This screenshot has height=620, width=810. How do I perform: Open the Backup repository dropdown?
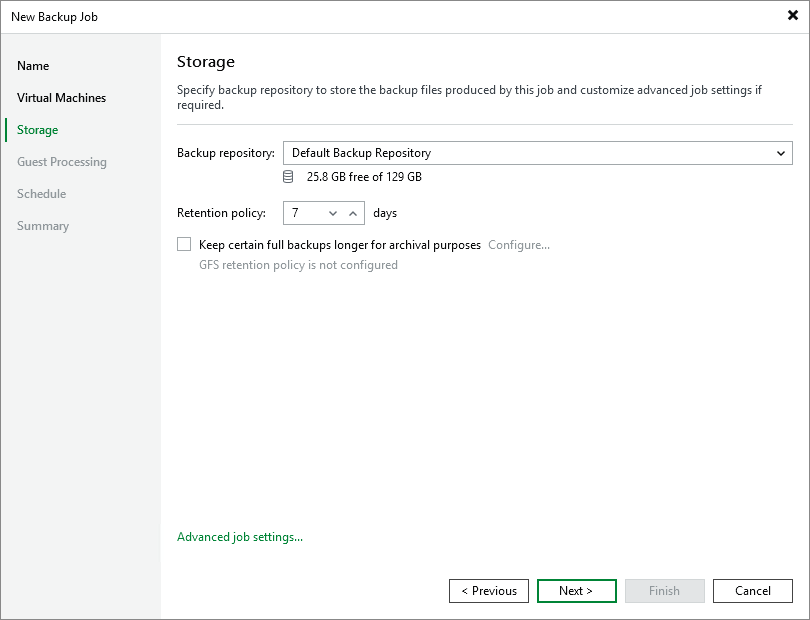click(780, 153)
